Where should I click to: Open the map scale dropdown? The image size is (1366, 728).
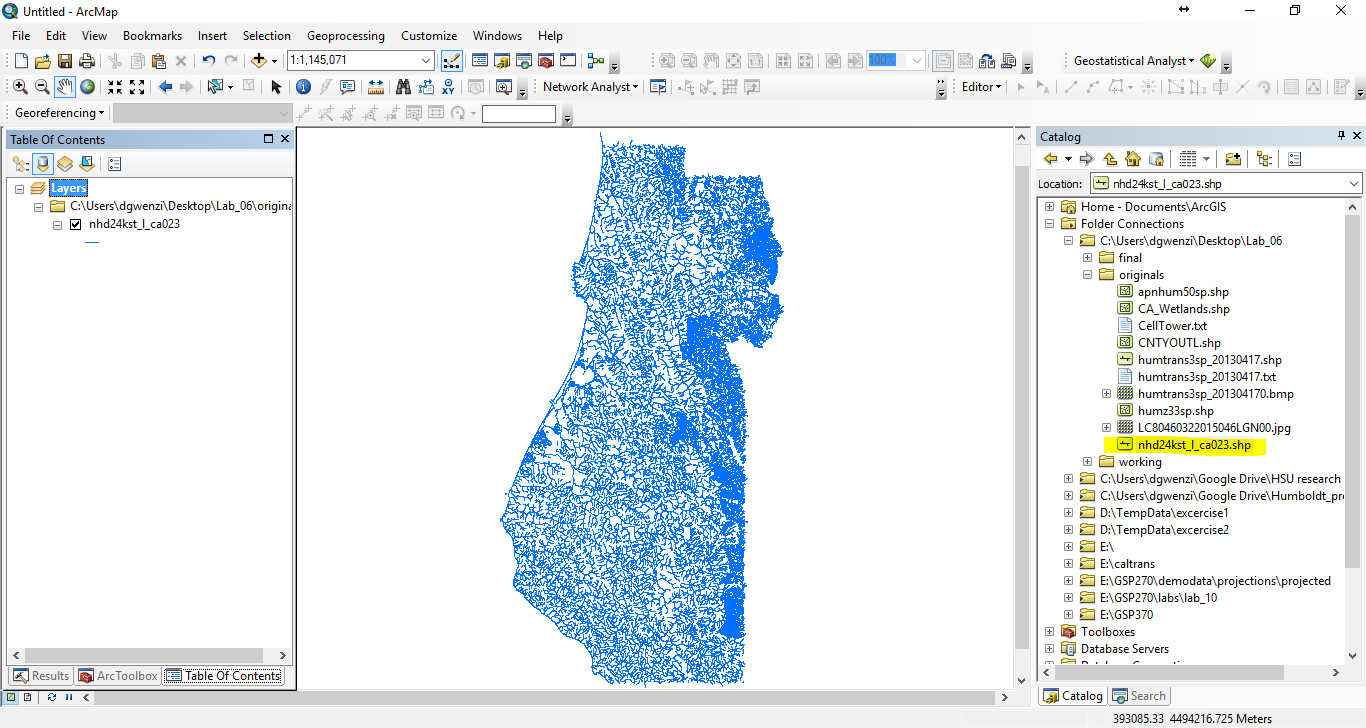coord(426,61)
